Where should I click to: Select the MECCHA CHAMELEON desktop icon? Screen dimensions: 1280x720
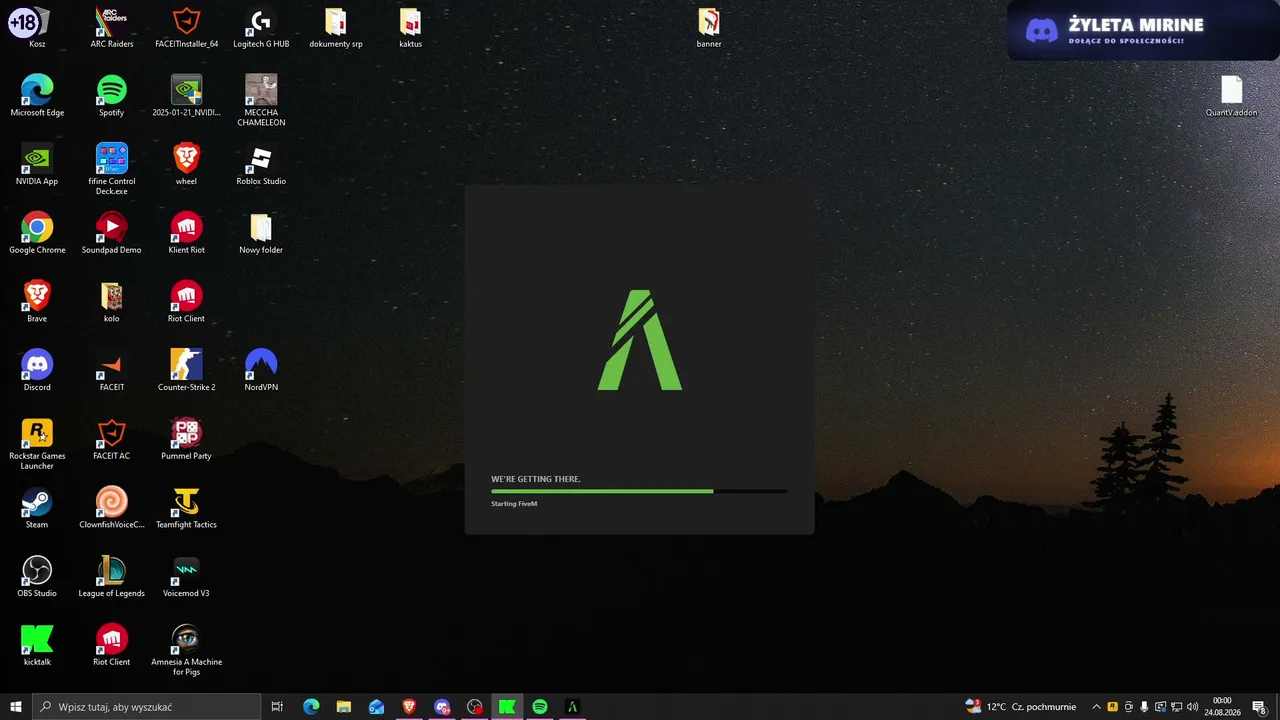point(261,100)
